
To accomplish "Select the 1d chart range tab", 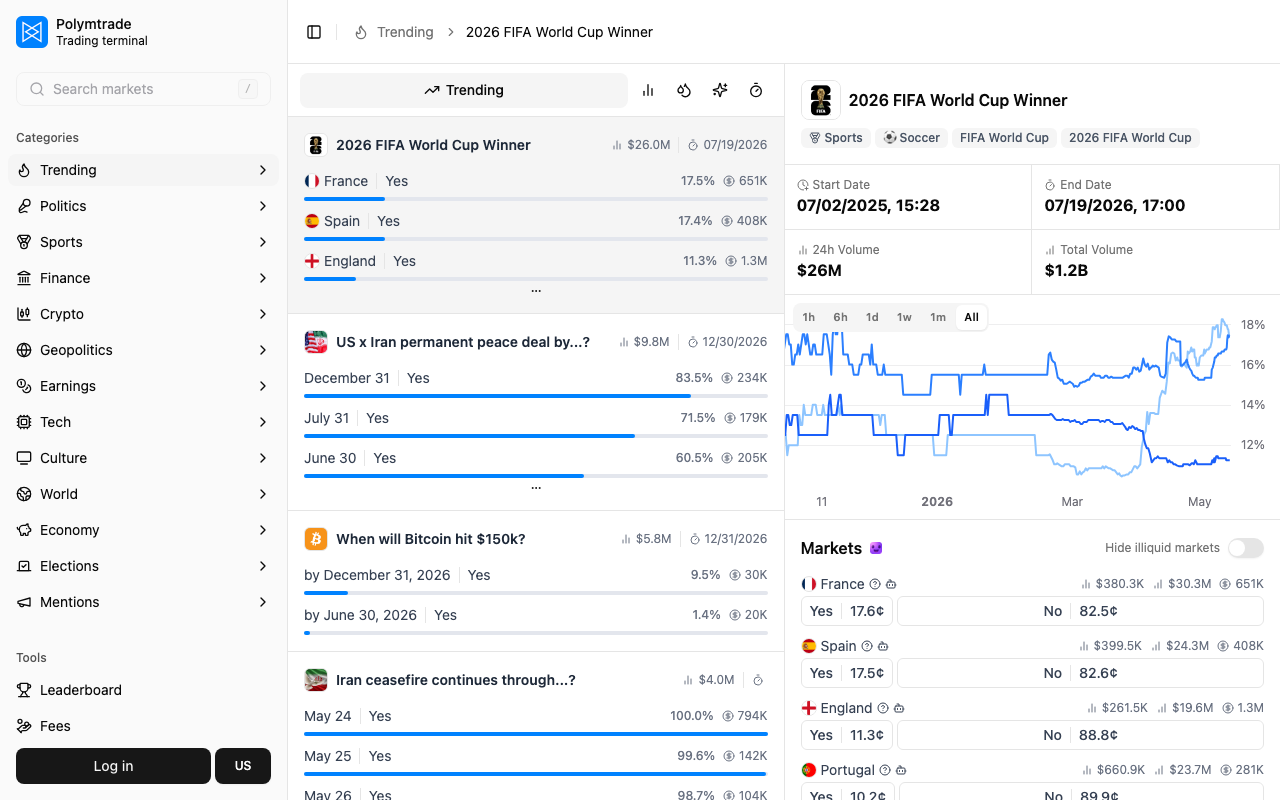I will click(872, 317).
